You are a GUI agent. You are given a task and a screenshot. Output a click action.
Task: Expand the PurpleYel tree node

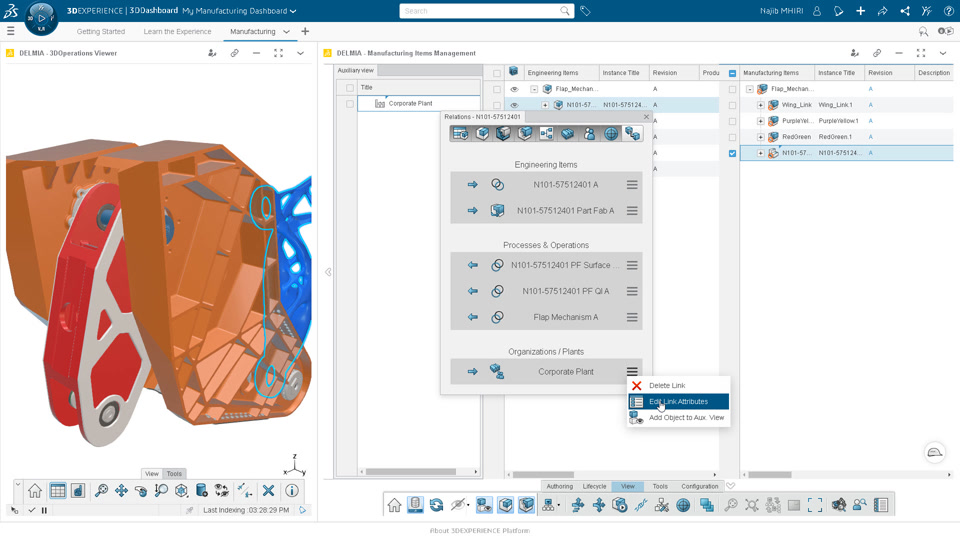760,121
